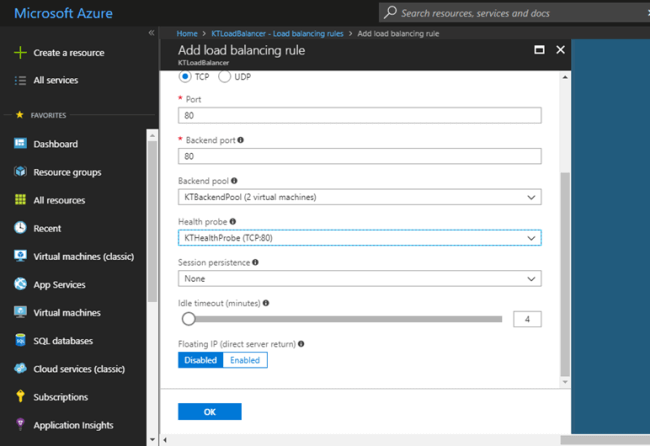Open the Subscriptions key icon
Image resolution: width=650 pixels, height=446 pixels.
pyautogui.click(x=20, y=396)
